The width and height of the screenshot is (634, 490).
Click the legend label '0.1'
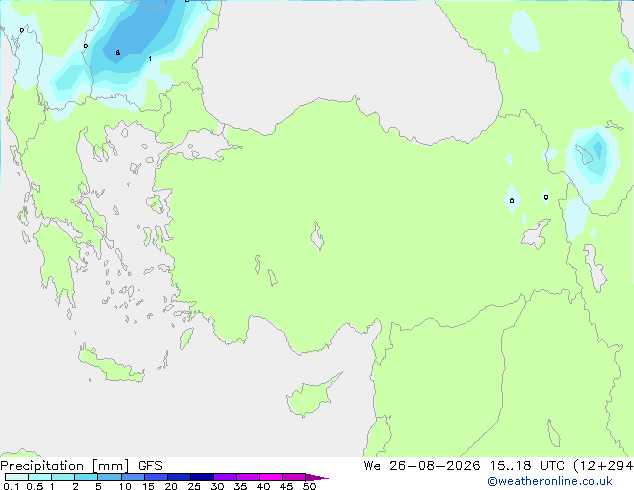point(11,486)
